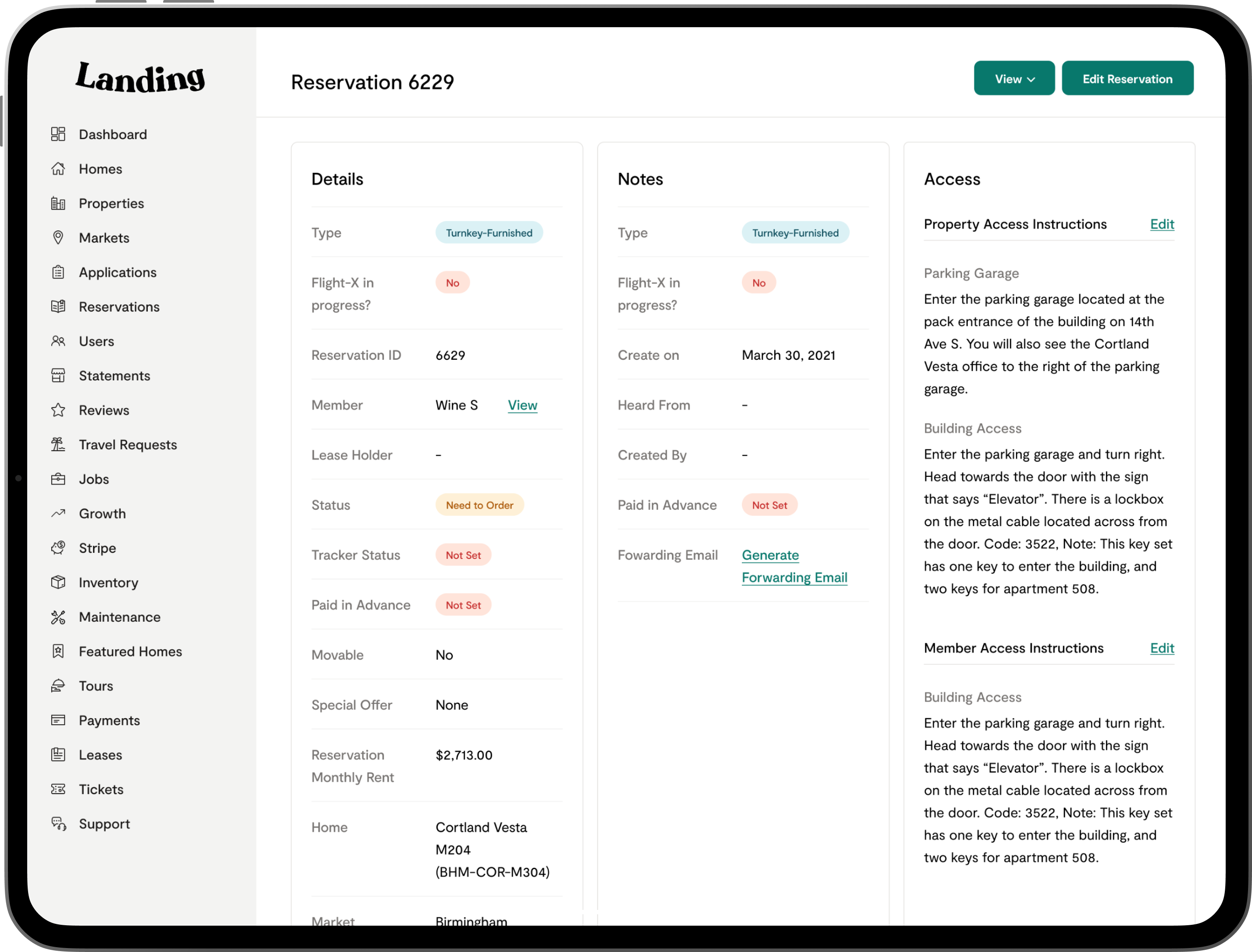Navigate to Leases in sidebar

click(100, 755)
